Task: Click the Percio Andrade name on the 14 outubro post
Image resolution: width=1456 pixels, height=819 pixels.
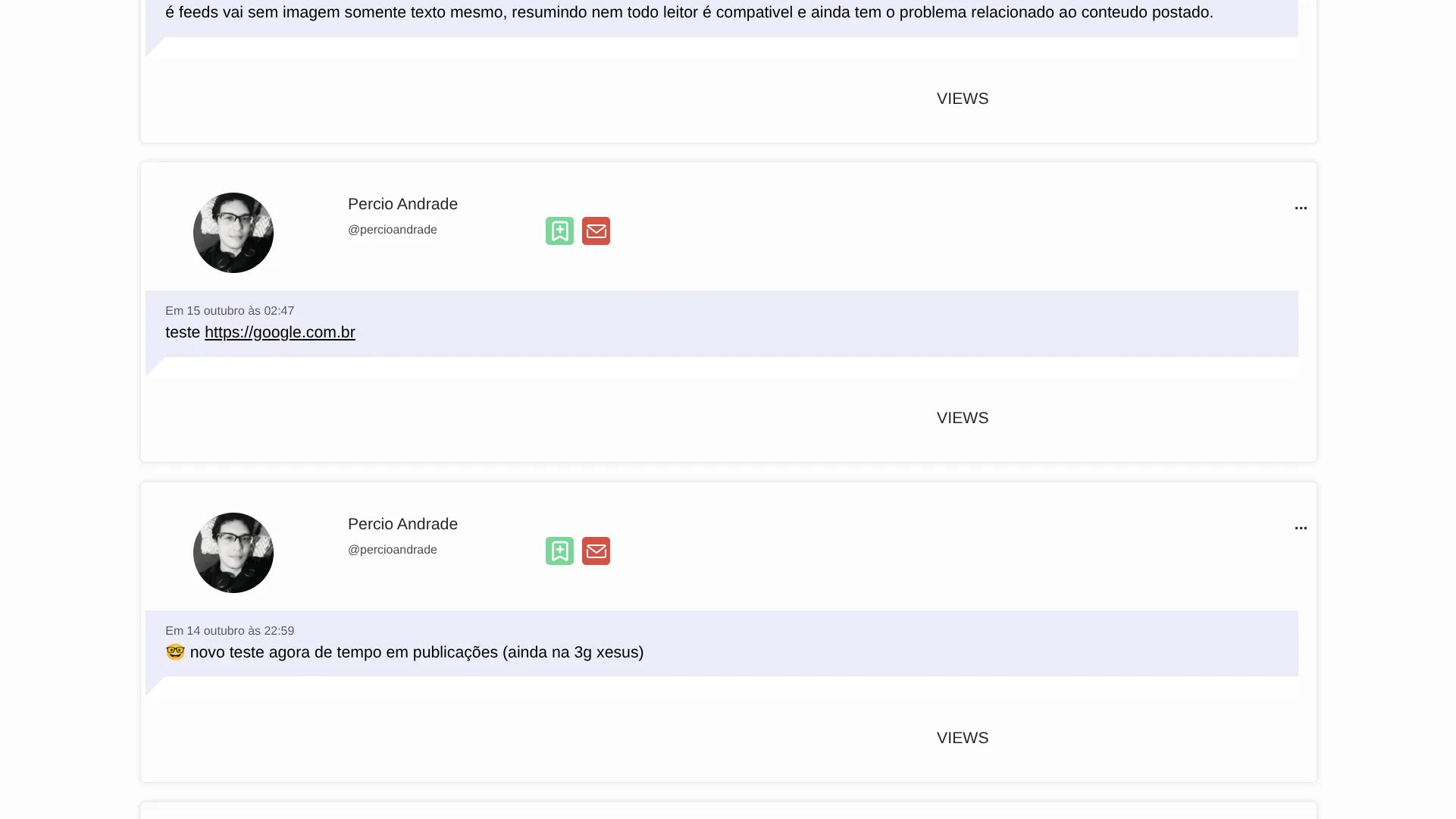Action: point(402,524)
